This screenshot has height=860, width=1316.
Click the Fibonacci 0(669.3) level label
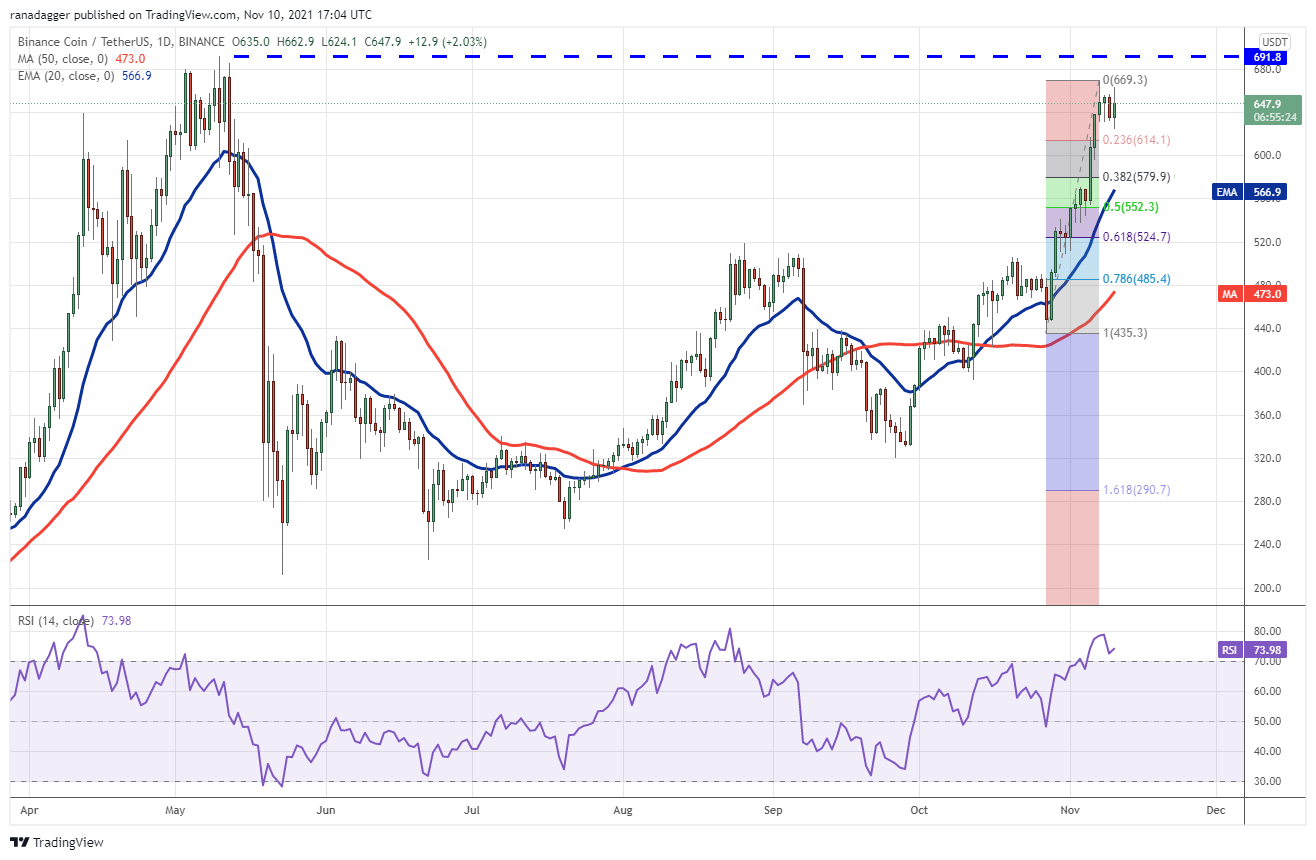[x=1125, y=80]
